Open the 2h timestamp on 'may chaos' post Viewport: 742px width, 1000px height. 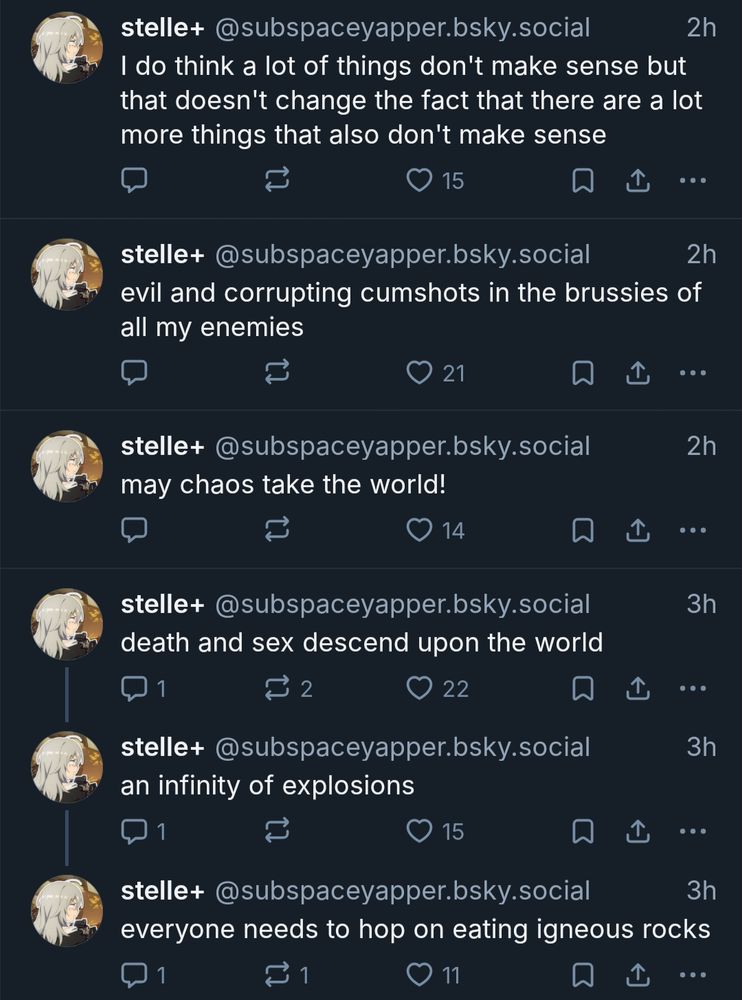pyautogui.click(x=701, y=446)
